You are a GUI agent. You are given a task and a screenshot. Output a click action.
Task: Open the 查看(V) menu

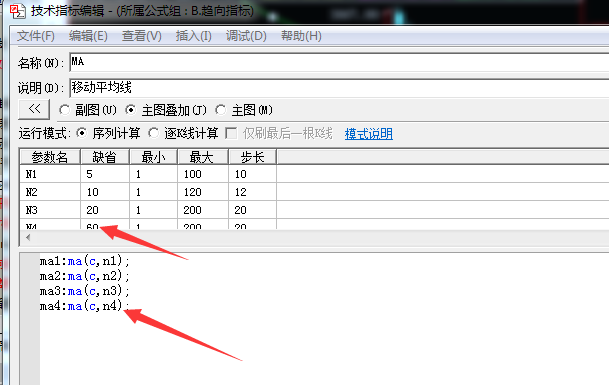pyautogui.click(x=141, y=36)
